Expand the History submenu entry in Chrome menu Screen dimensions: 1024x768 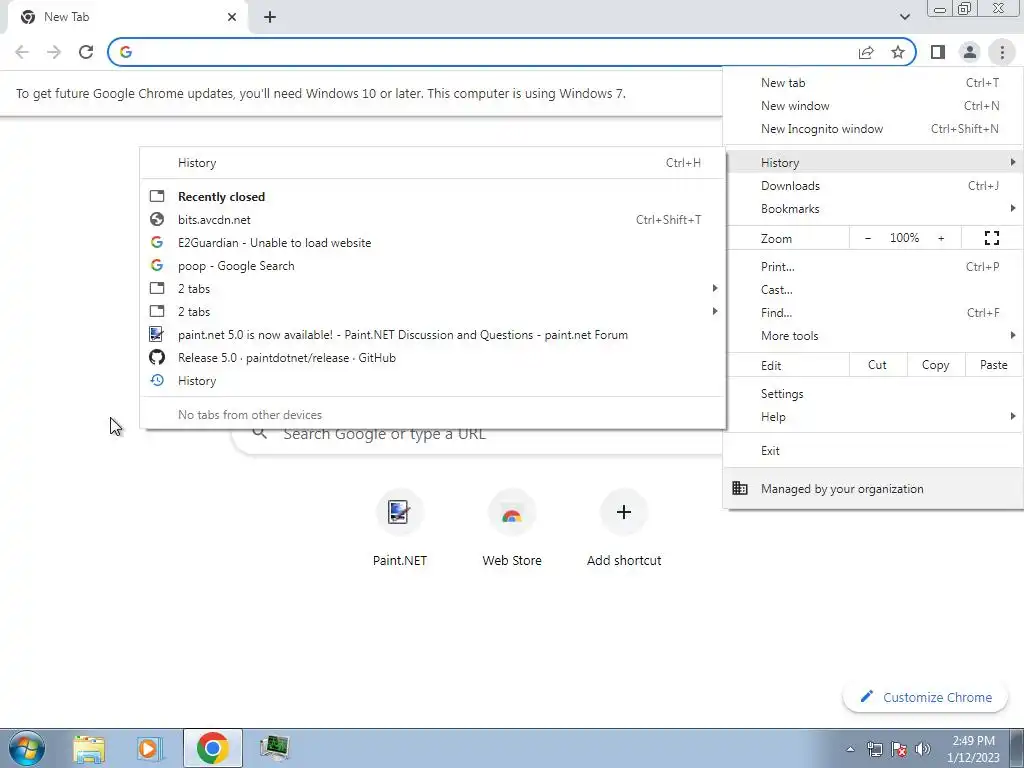coord(873,162)
